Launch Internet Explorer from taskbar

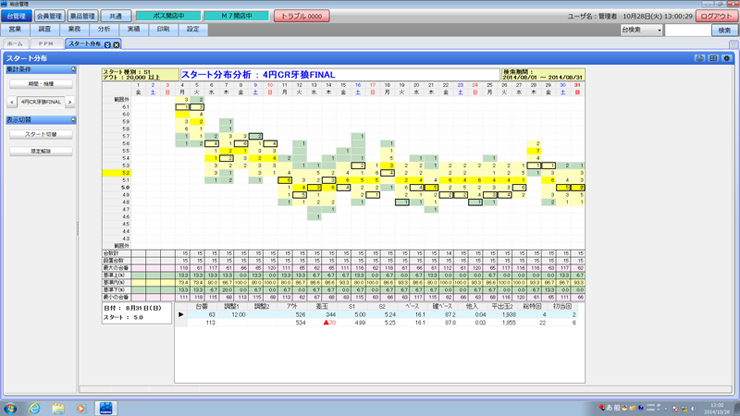point(34,408)
